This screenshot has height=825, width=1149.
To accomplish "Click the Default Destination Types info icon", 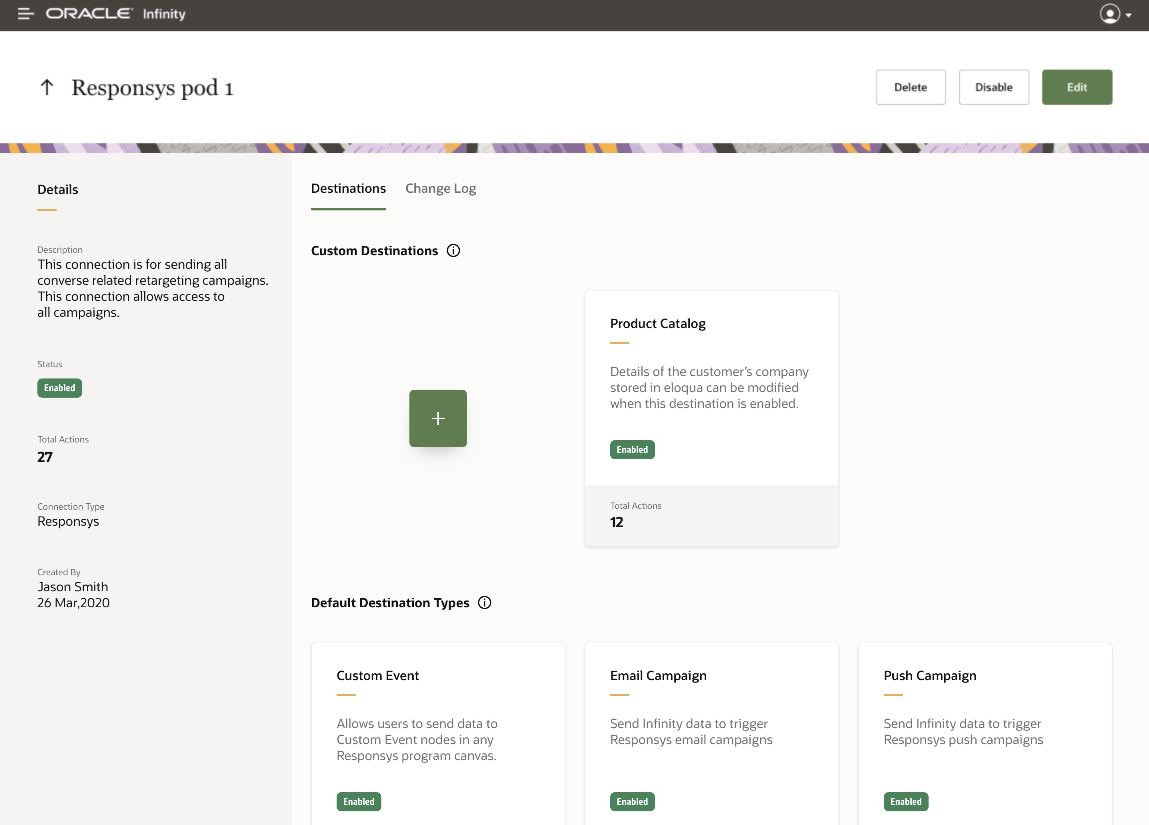I will click(485, 603).
